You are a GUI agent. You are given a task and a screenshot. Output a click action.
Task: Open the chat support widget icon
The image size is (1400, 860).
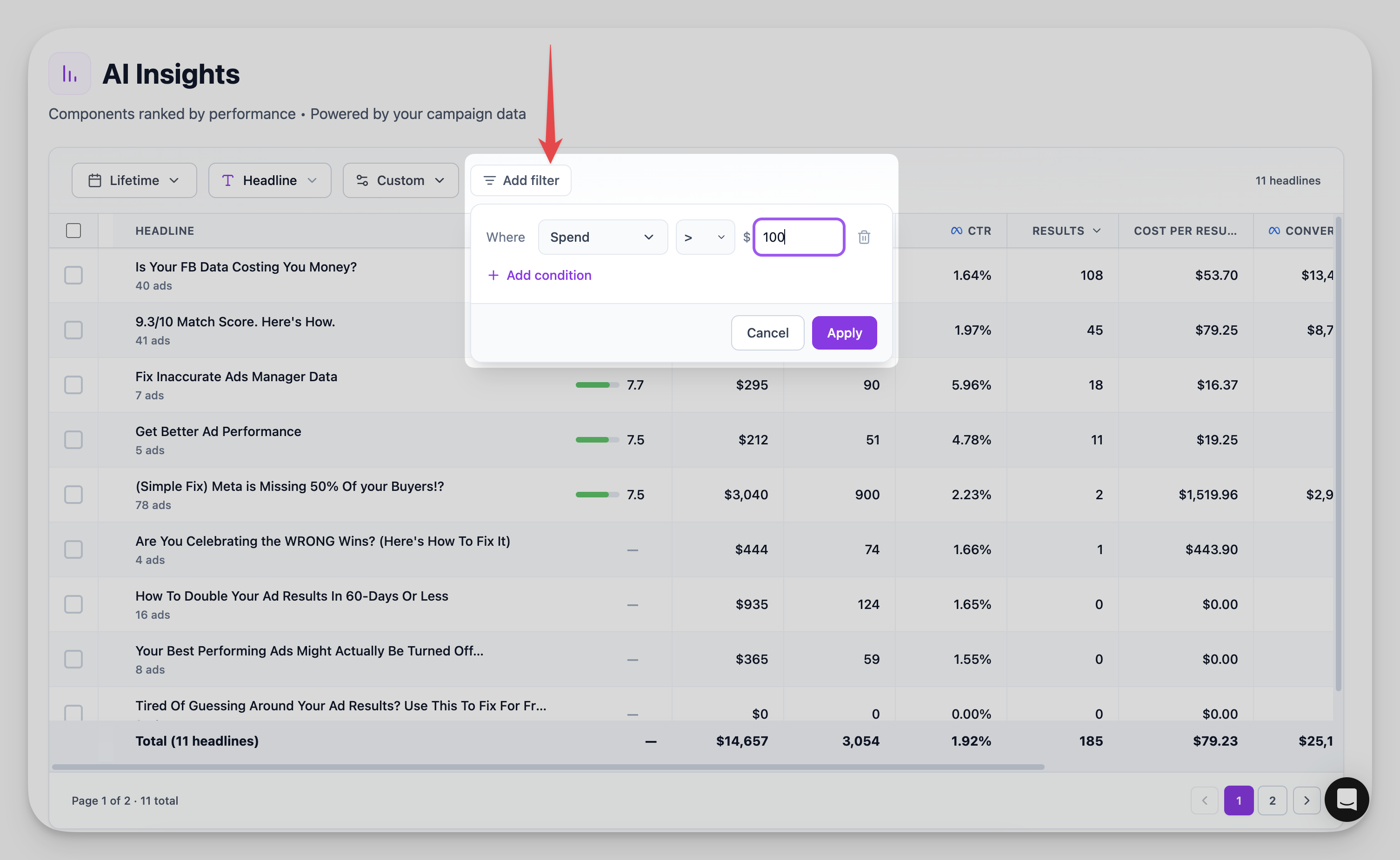click(1346, 799)
